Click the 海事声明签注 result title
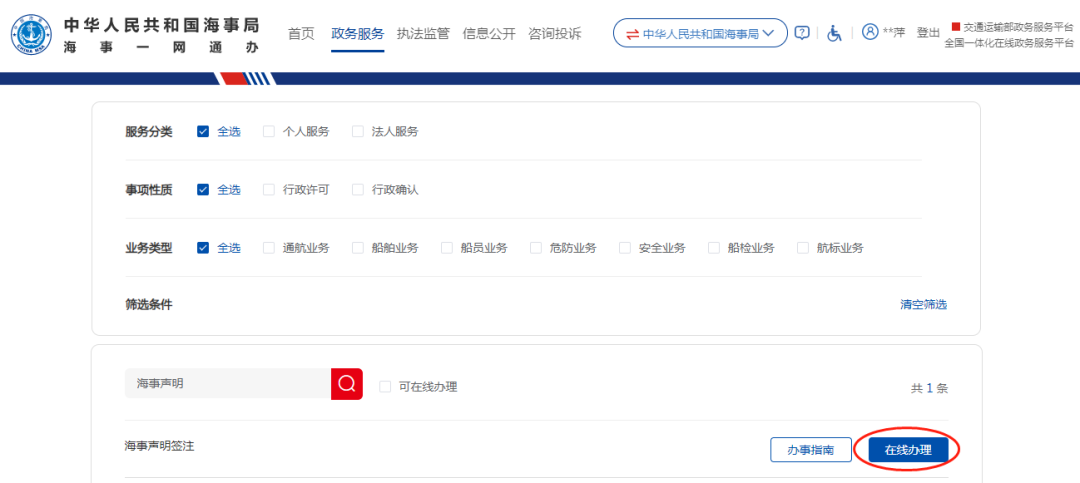Viewport: 1080px width, 483px height. [x=160, y=446]
